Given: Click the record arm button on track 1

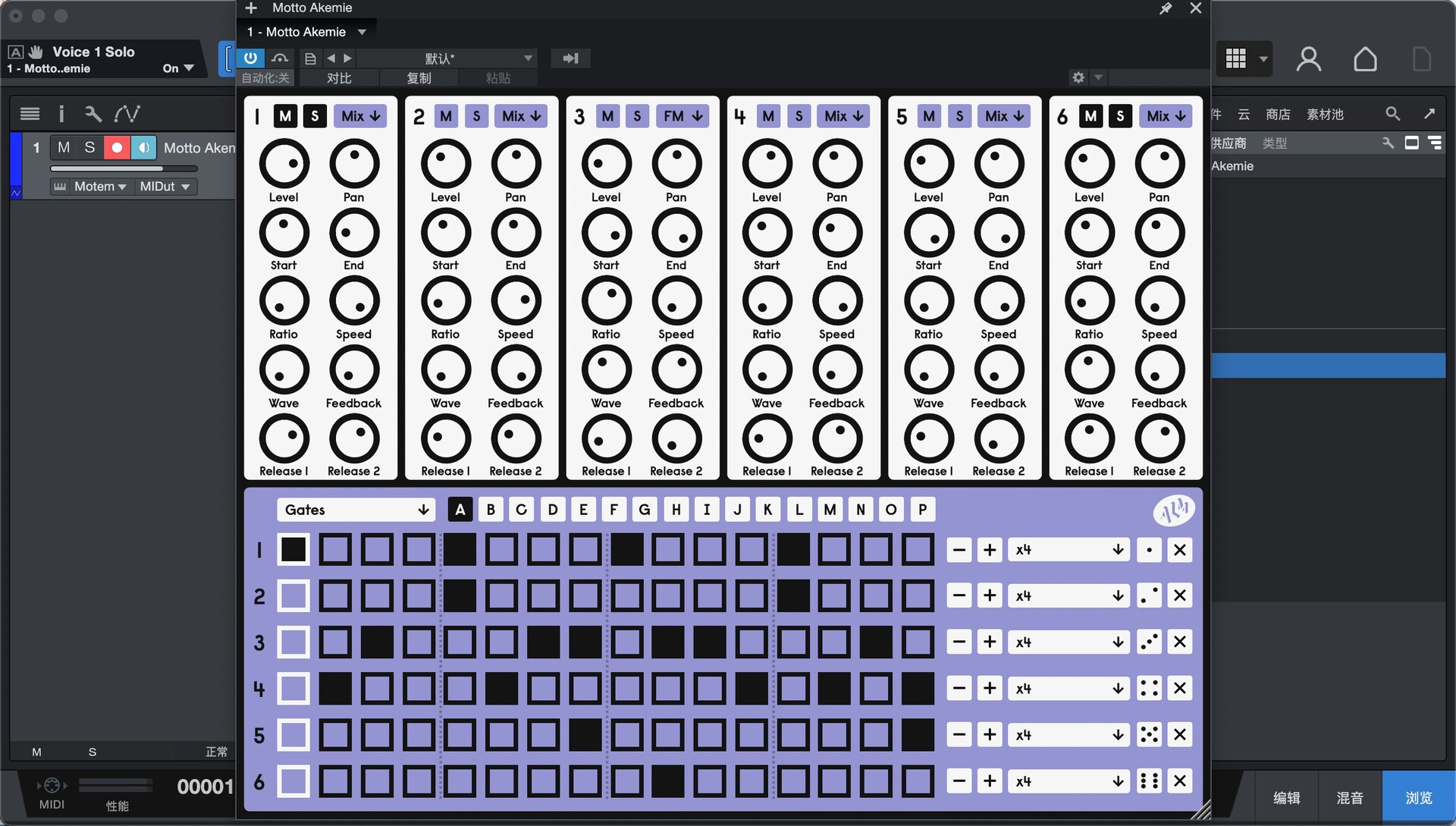Looking at the screenshot, I should click(x=116, y=148).
